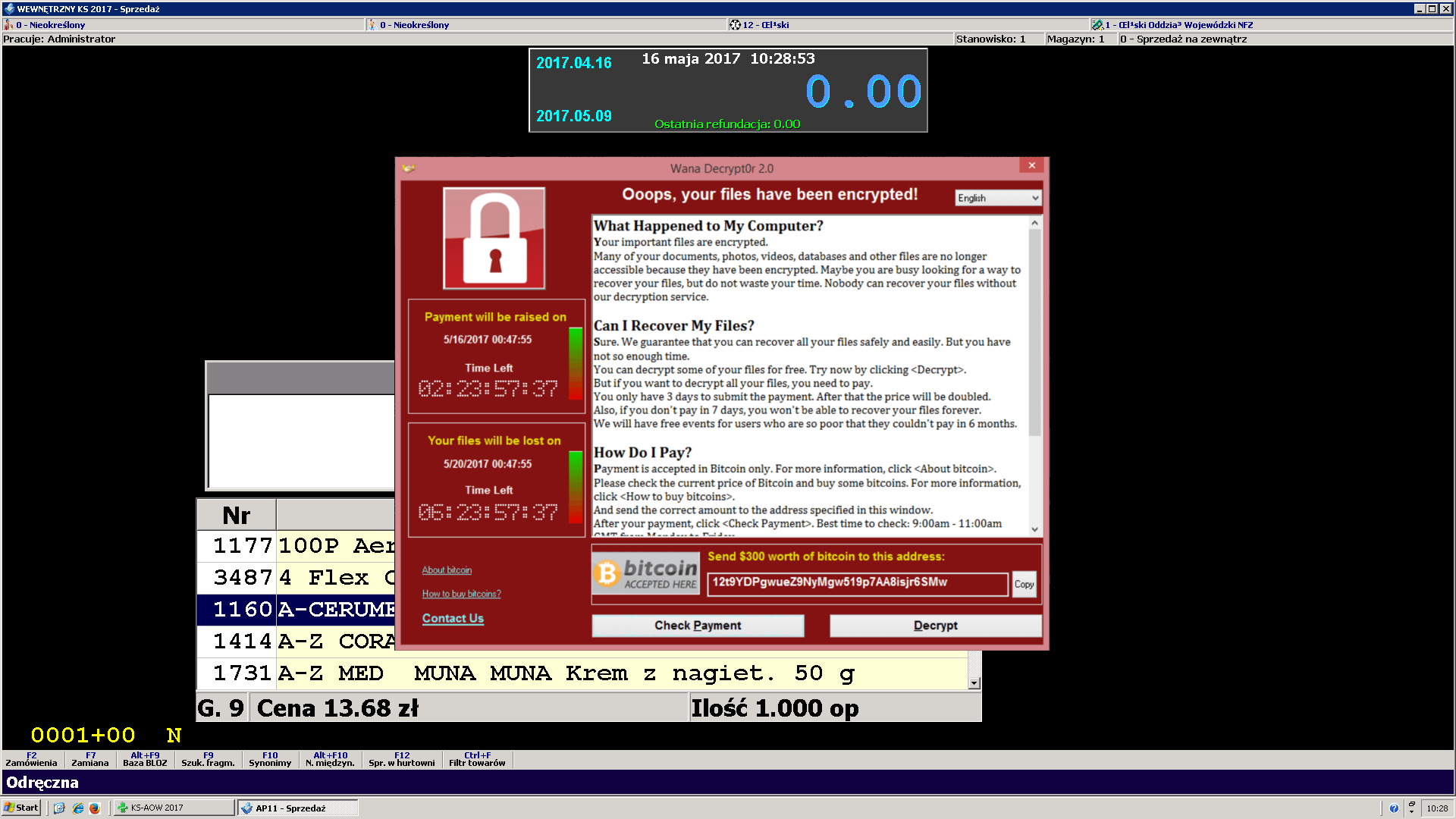Select Ctrl+F Filtr towarów function
This screenshot has height=819, width=1456.
pos(477,760)
